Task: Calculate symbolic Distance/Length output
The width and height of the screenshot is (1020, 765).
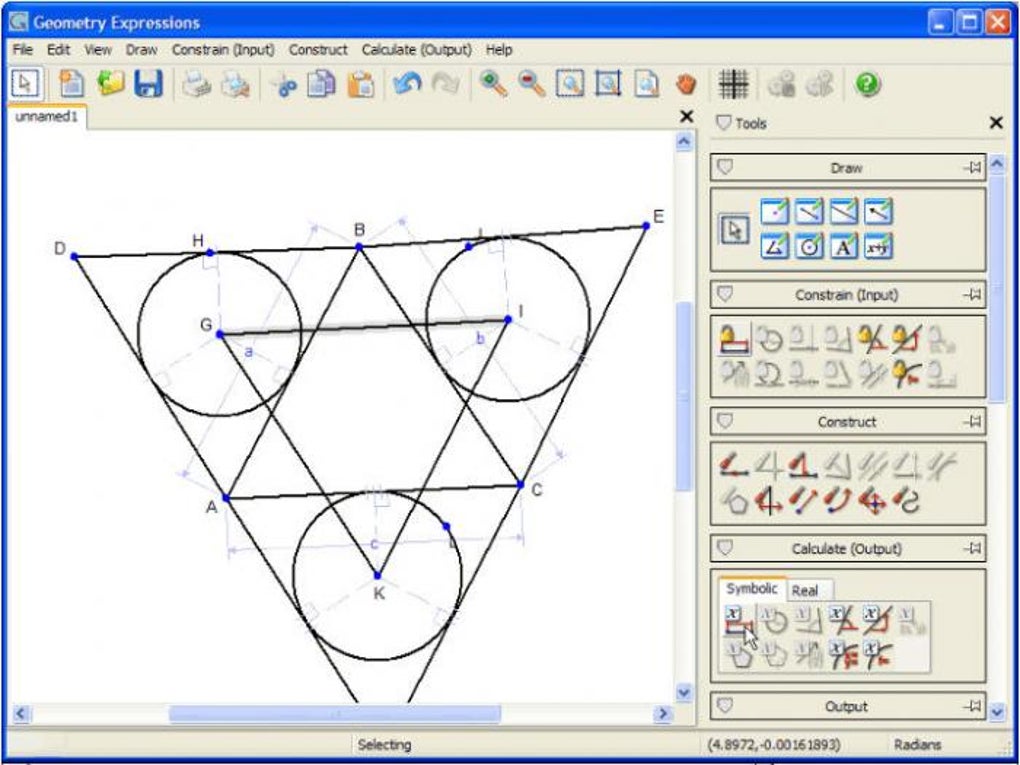Action: [738, 621]
